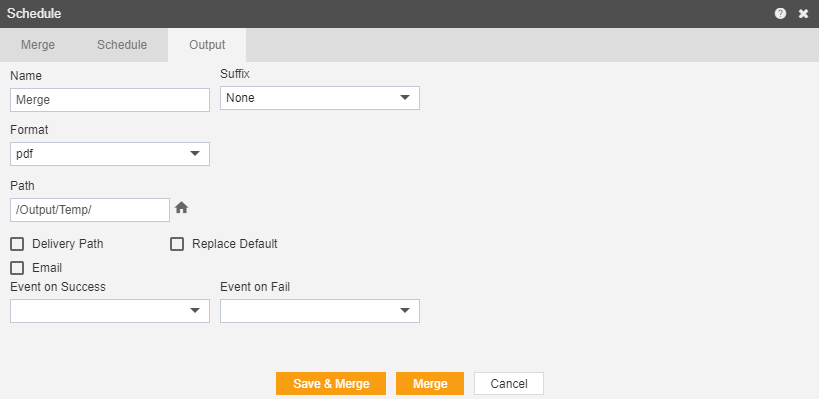Cancel the schedule dialog
The height and width of the screenshot is (399, 819).
pos(509,383)
